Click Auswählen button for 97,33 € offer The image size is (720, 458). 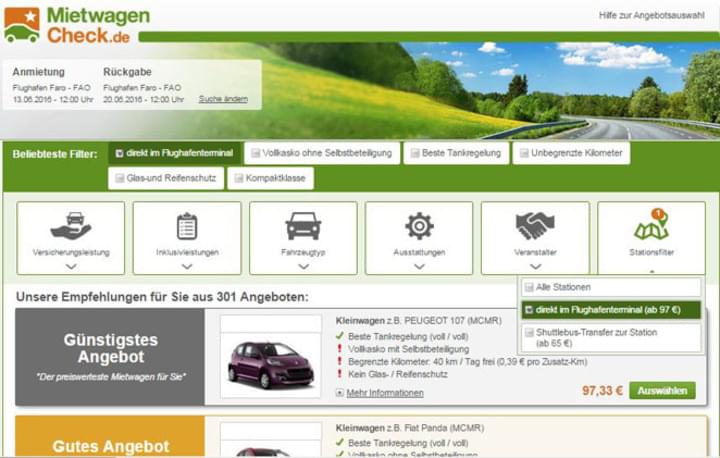pos(662,390)
